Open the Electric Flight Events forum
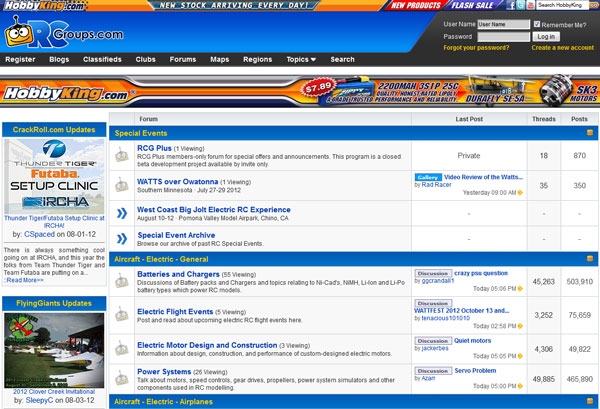600x409 pixels. (x=175, y=312)
